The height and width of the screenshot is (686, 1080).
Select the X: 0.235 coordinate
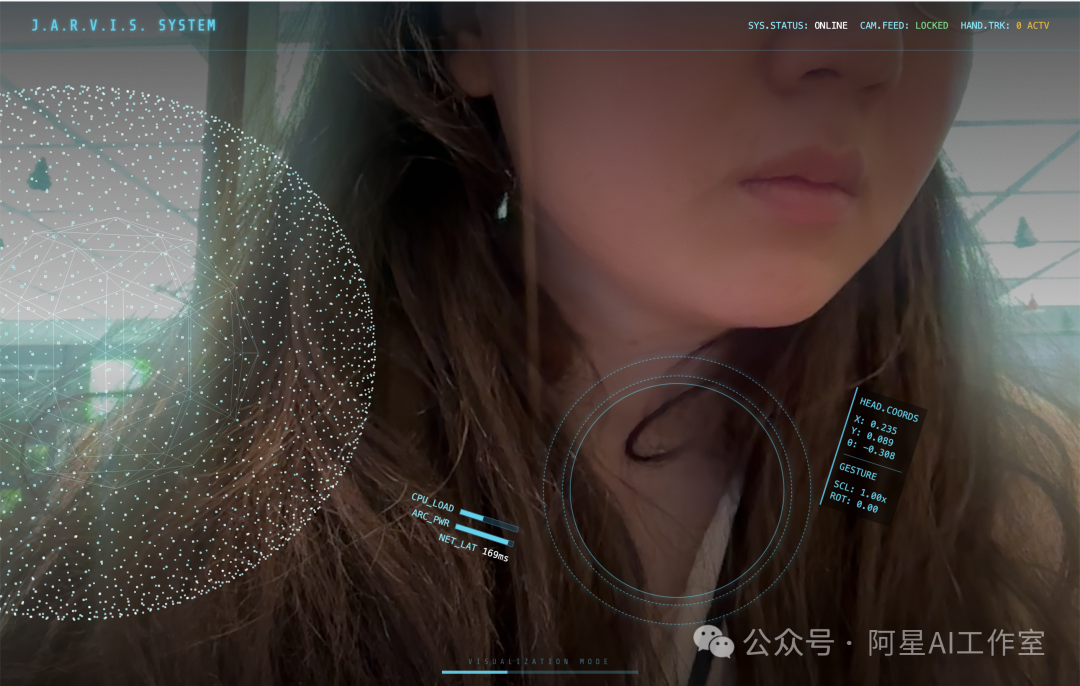[x=875, y=424]
